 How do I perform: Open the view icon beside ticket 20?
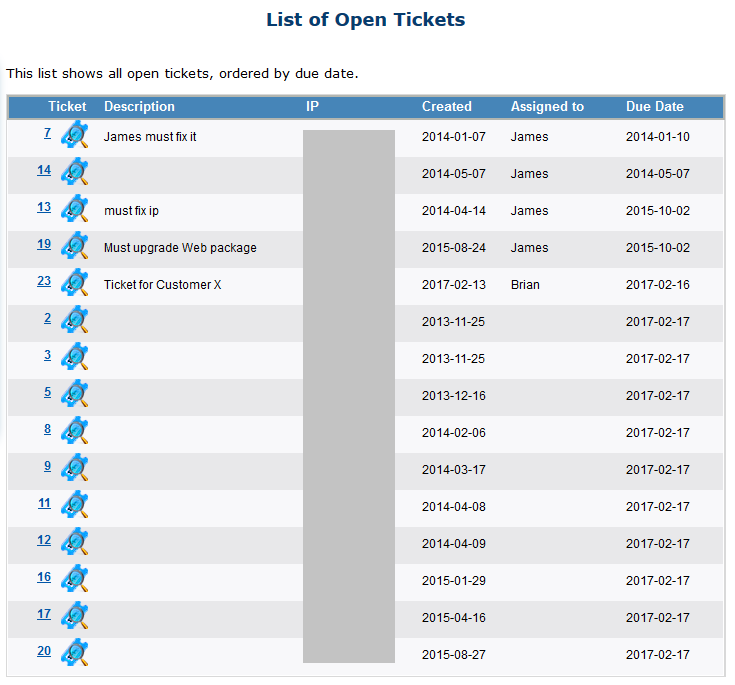[75, 653]
